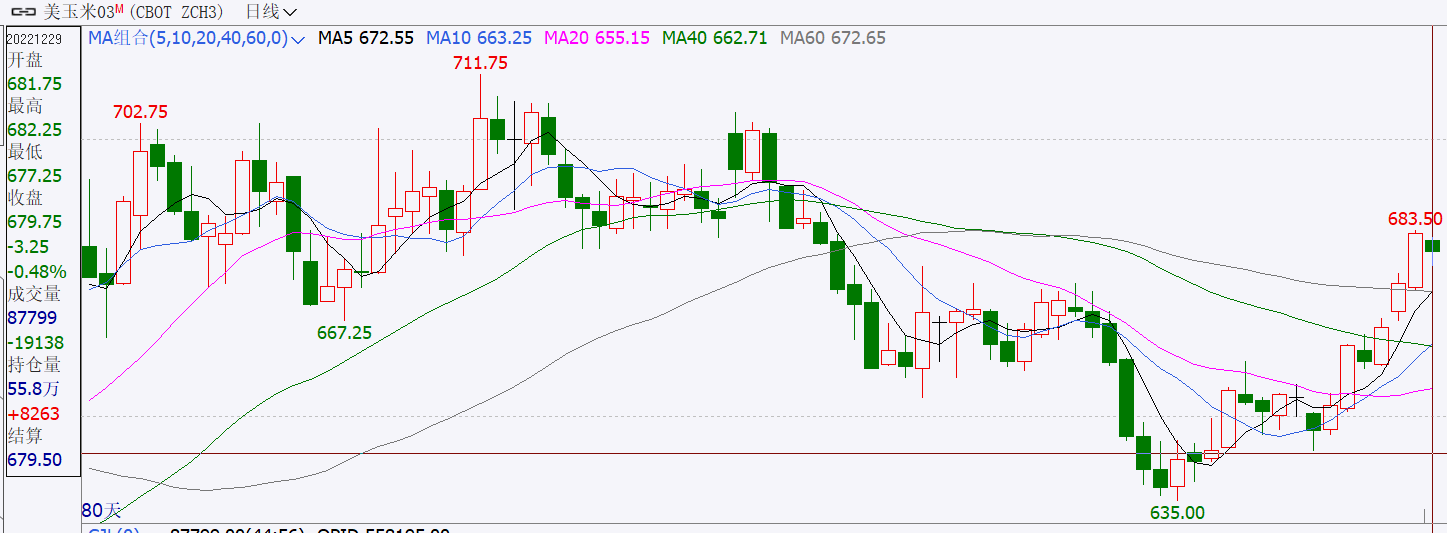Click the 收盘 value 679.75
Screen dimensions: 1447x533
(x=35, y=222)
